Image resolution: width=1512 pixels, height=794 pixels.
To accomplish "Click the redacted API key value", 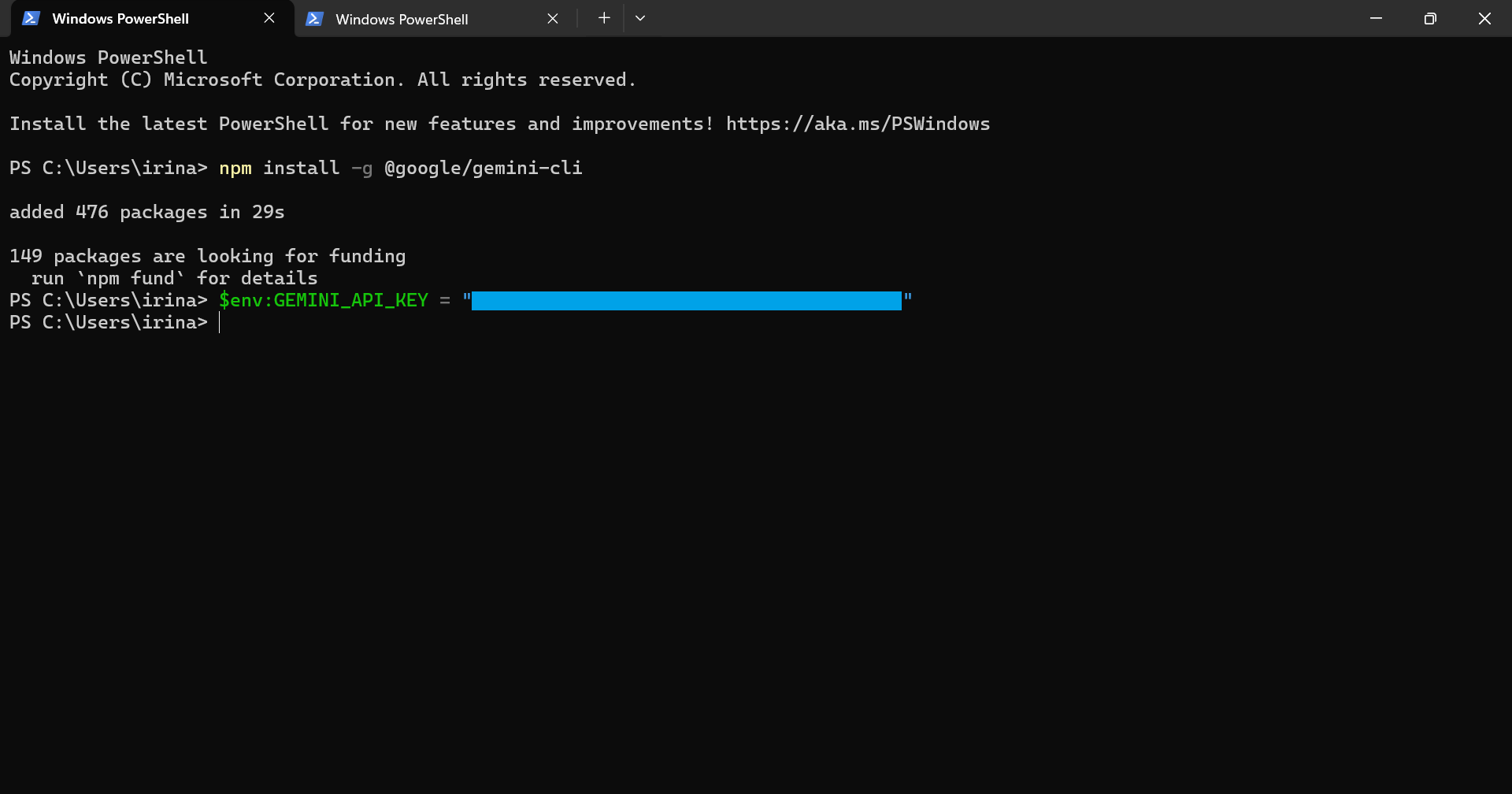I will tap(686, 300).
